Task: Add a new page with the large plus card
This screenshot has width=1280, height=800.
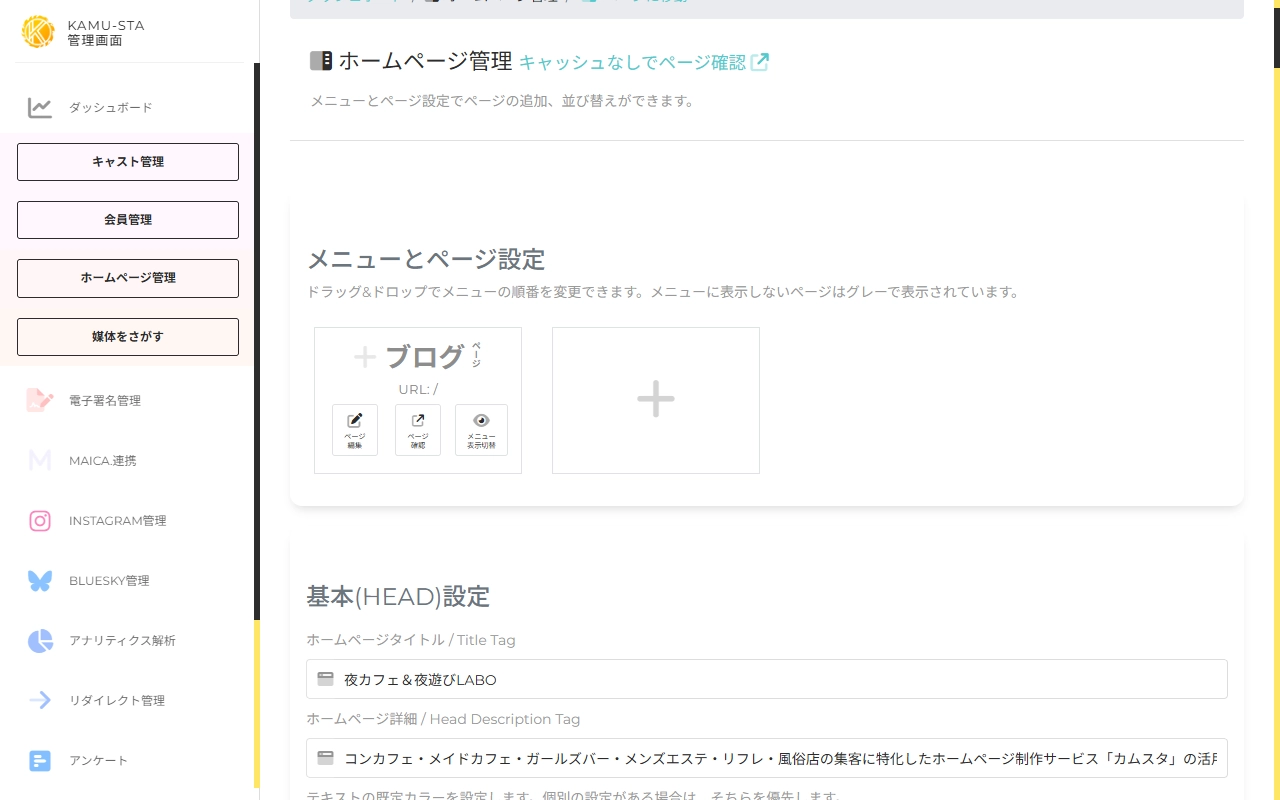Action: click(x=656, y=400)
